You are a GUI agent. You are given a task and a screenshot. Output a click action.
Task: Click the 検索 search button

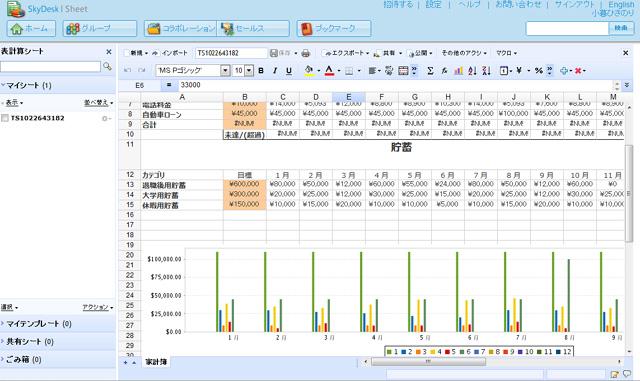(x=621, y=28)
